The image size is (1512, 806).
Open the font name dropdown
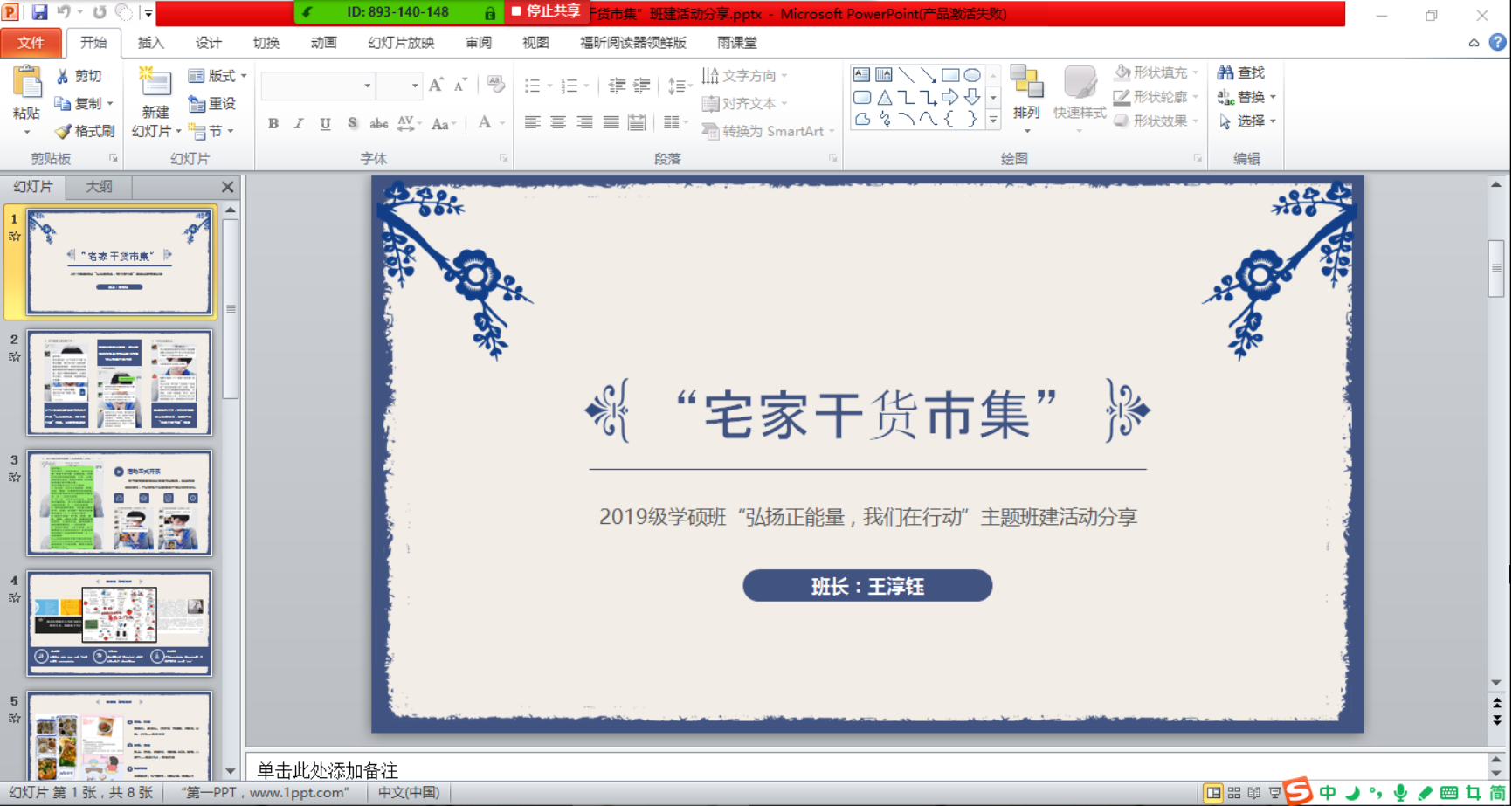coord(367,86)
